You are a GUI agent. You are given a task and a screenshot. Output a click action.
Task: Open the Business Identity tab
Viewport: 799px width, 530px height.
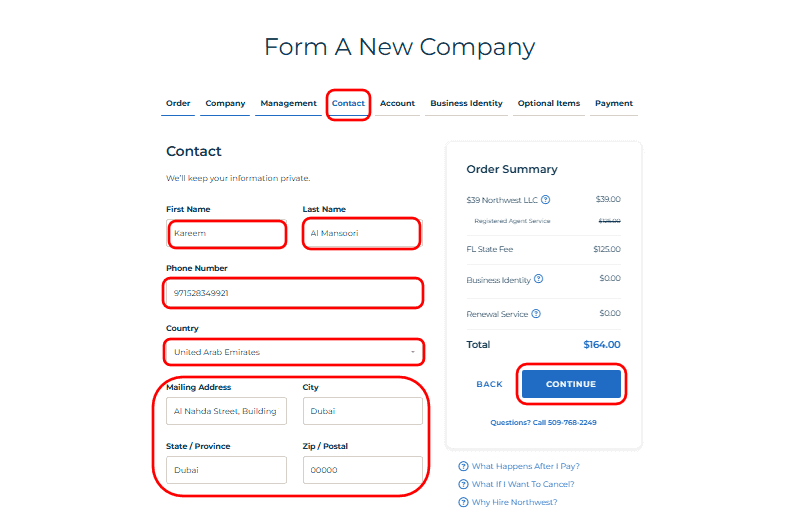466,104
